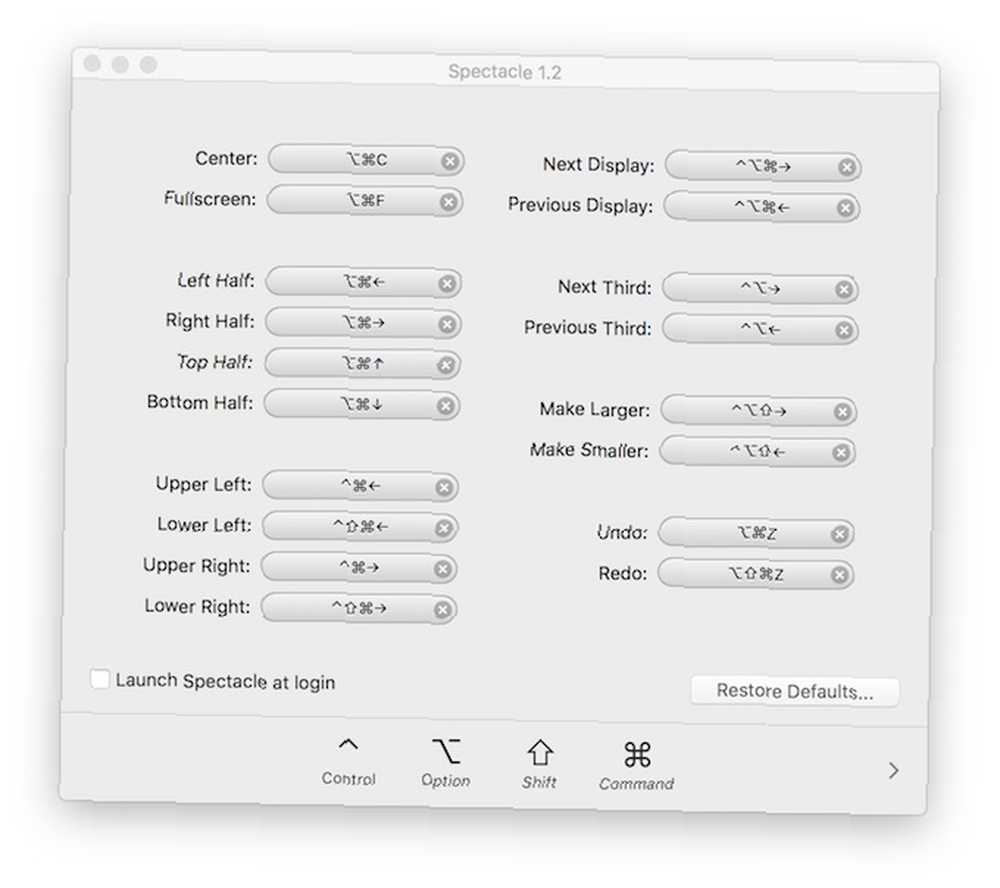Record a new Undo shortcut
The width and height of the screenshot is (1000, 888).
pos(756,533)
